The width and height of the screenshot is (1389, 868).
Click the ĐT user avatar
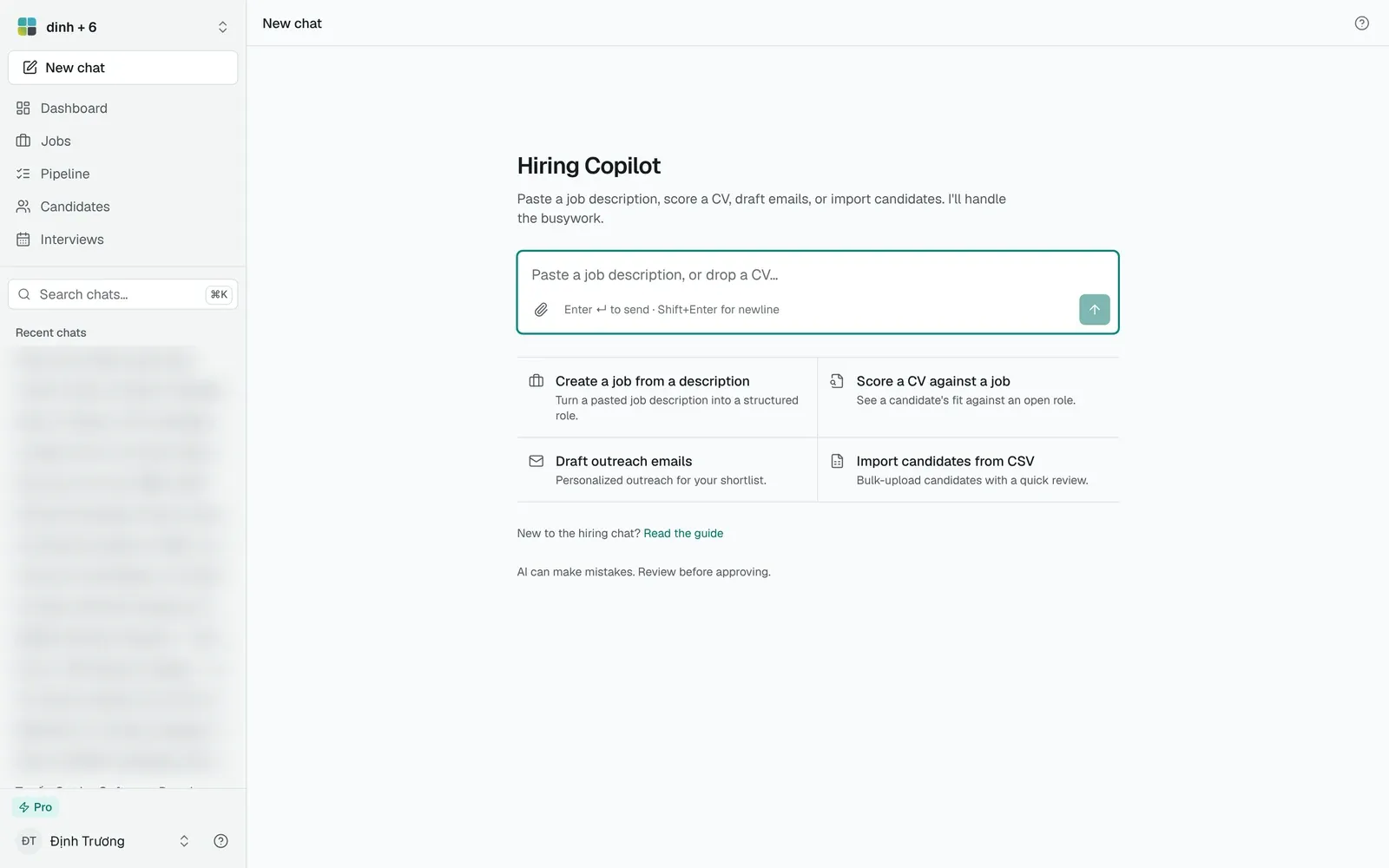(29, 841)
